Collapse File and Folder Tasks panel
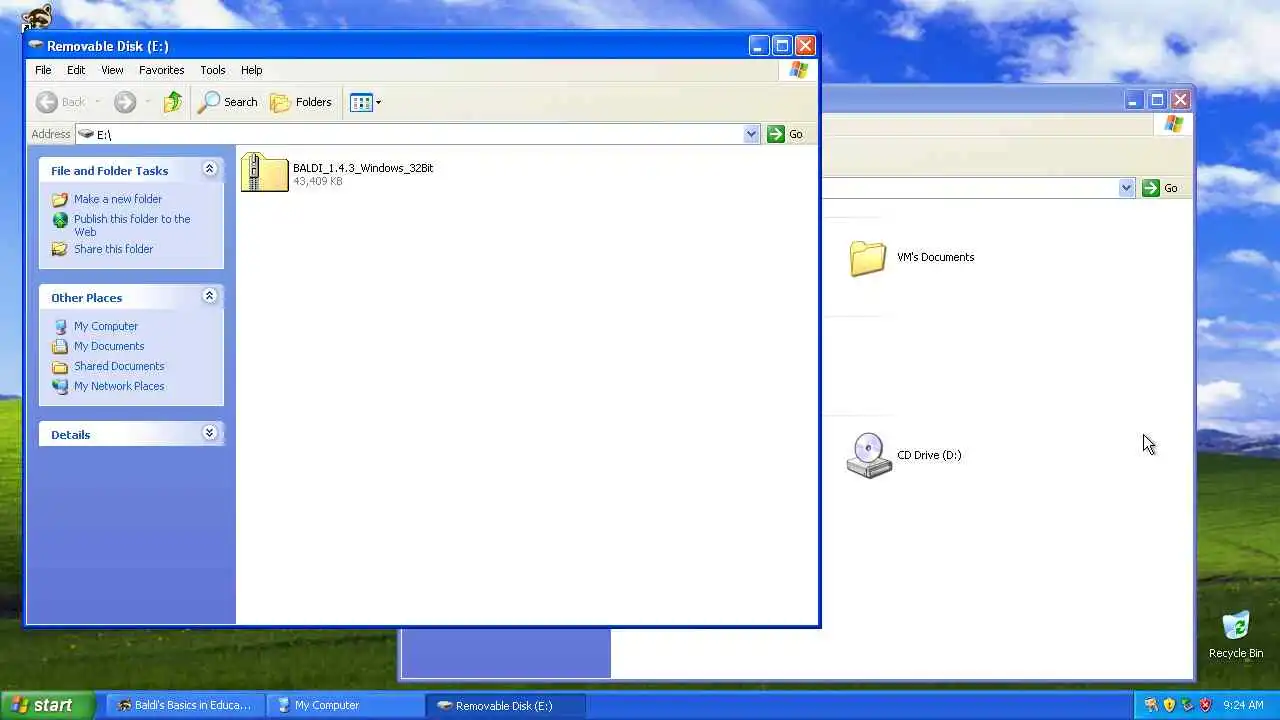Viewport: 1280px width, 720px height. [209, 169]
